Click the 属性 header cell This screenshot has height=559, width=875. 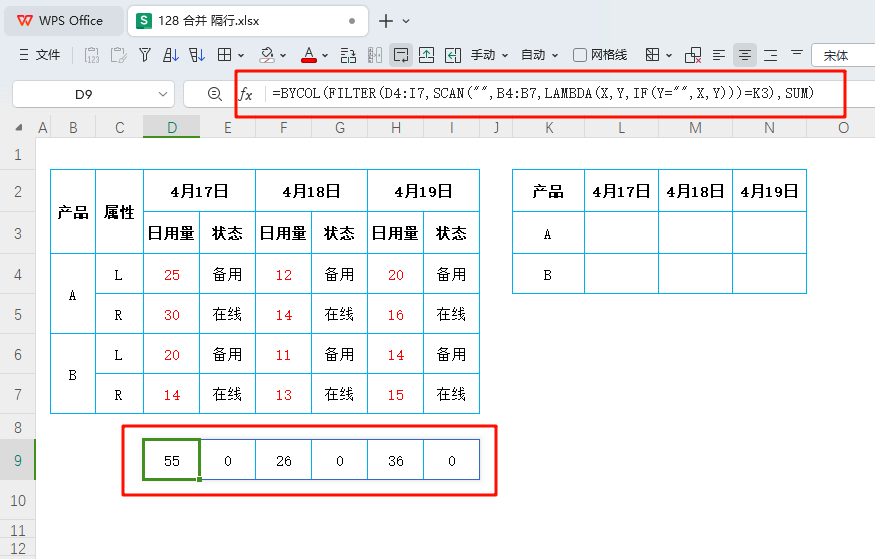[x=119, y=212]
